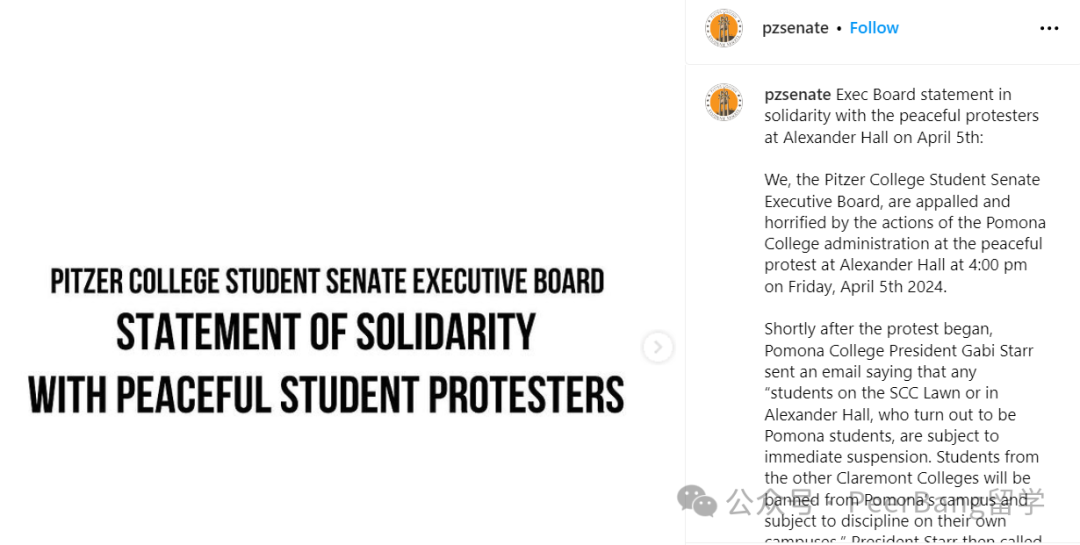Click the quoted "students on the SCC Lawn" text
This screenshot has height=545, width=1080.
tap(880, 393)
